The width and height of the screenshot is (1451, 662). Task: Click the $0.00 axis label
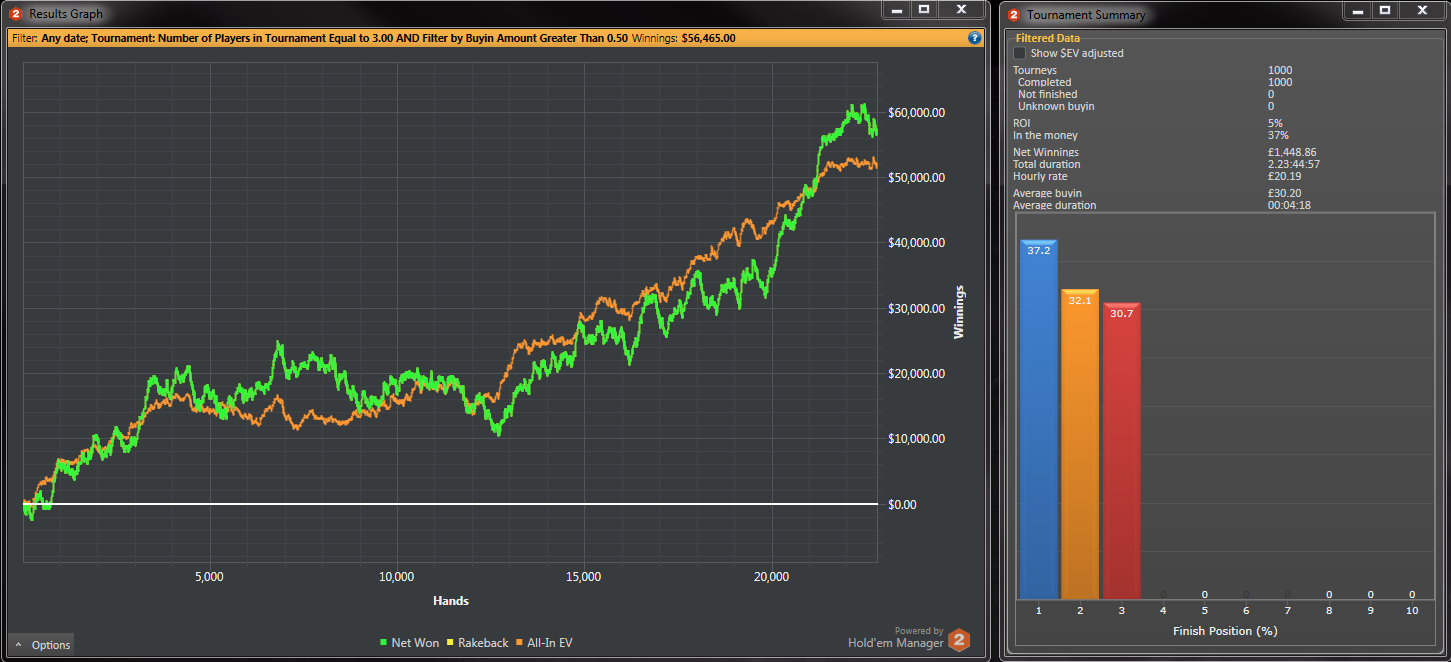pos(902,505)
